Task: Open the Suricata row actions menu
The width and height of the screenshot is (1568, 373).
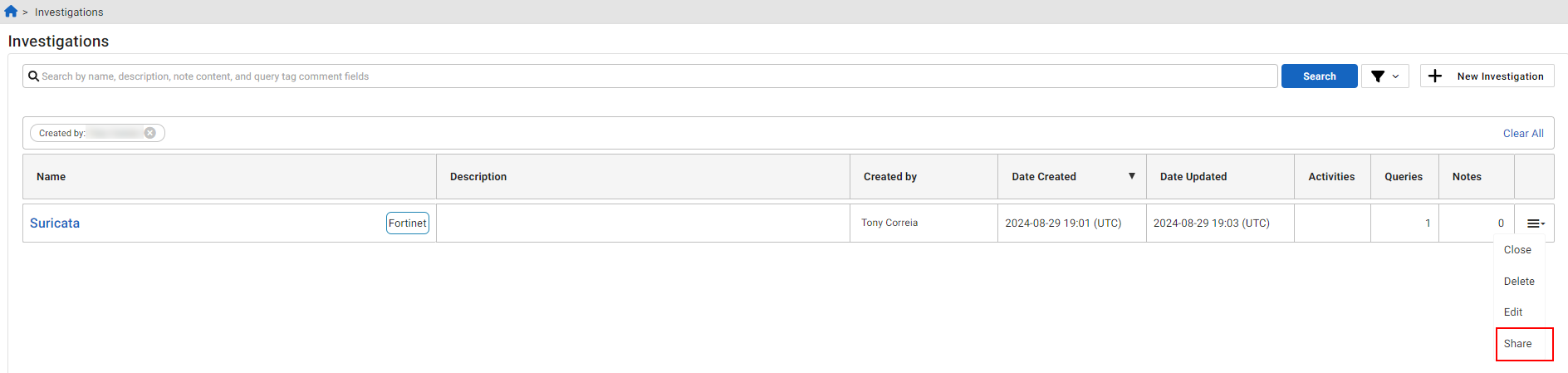Action: coord(1535,223)
